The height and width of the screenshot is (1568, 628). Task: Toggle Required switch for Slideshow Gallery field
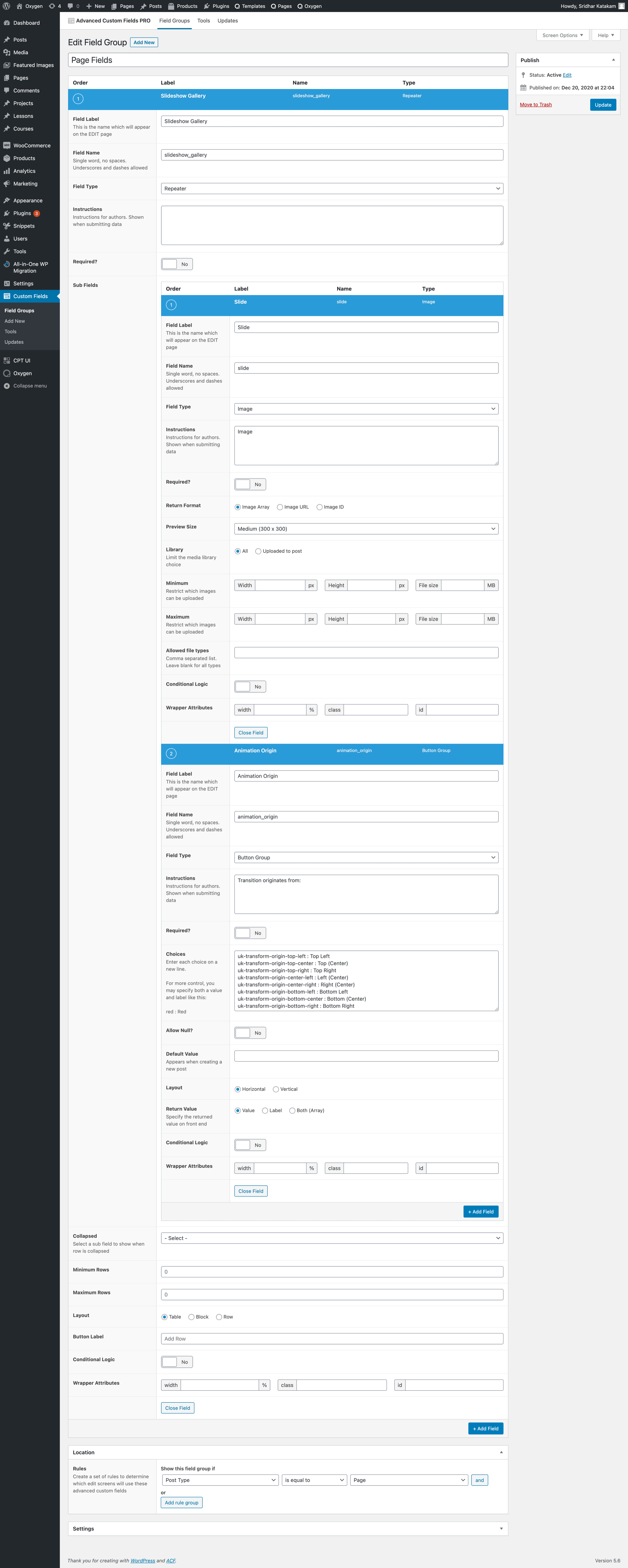point(177,264)
